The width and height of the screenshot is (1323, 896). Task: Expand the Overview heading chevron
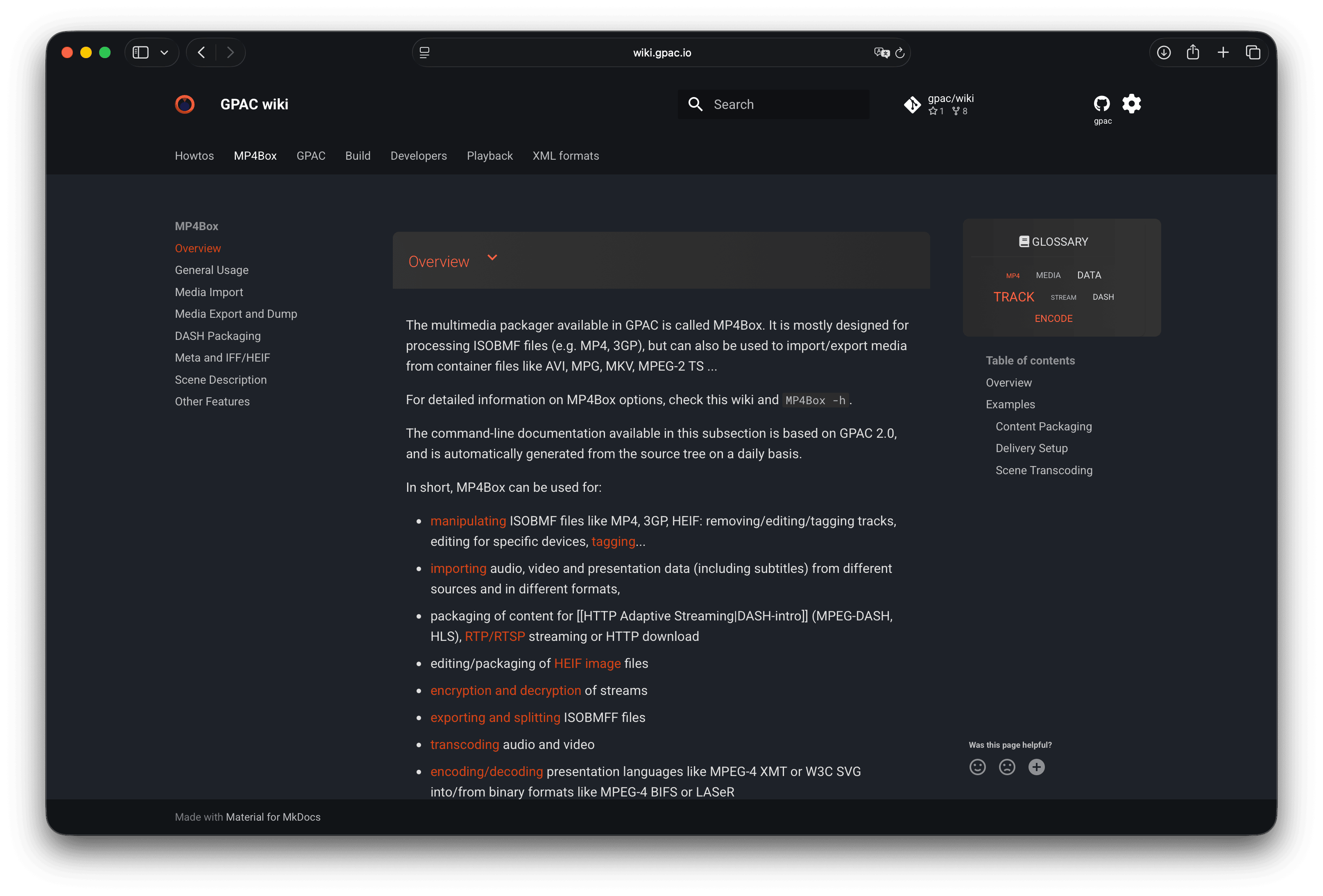point(492,257)
